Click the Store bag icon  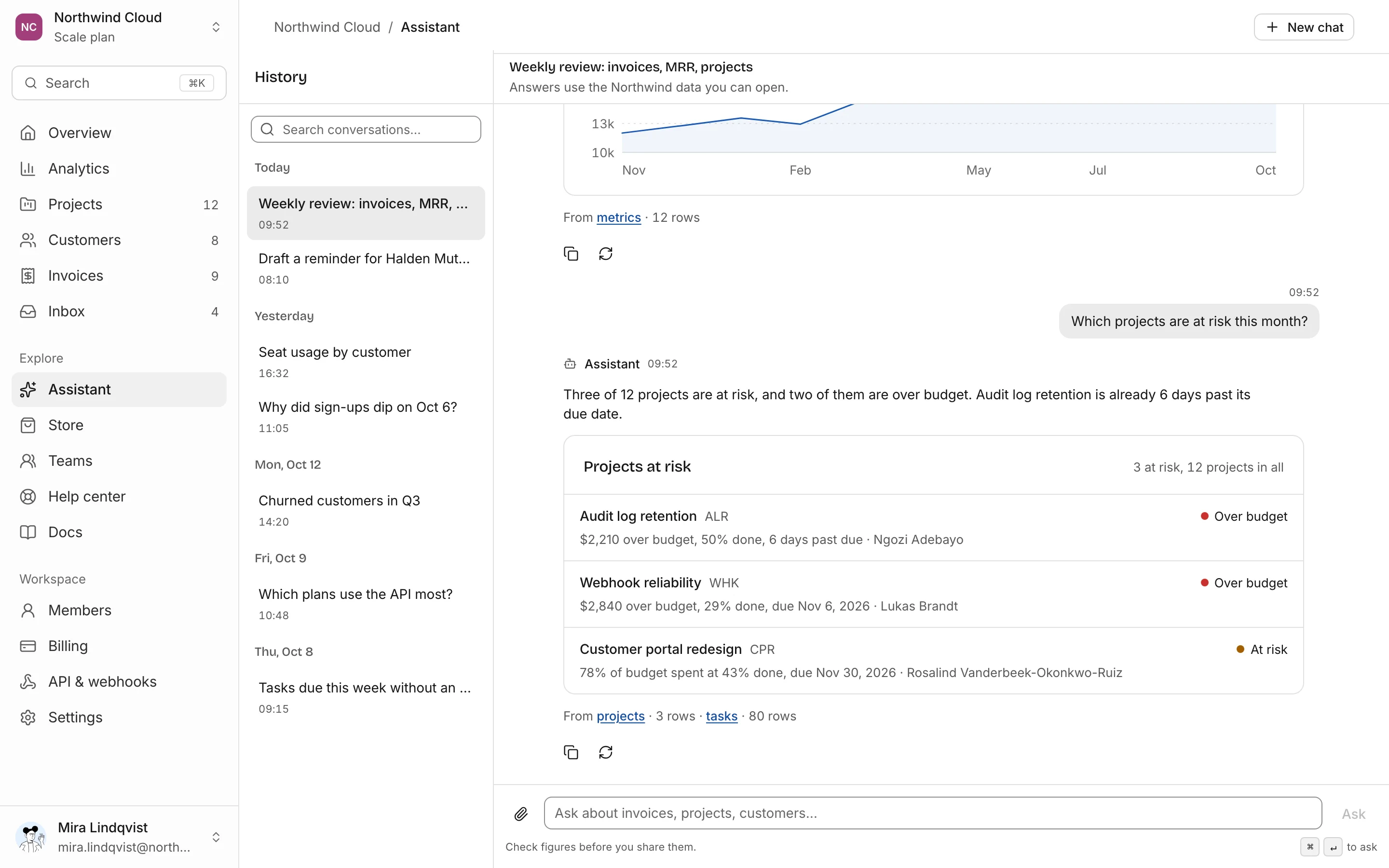(x=28, y=425)
